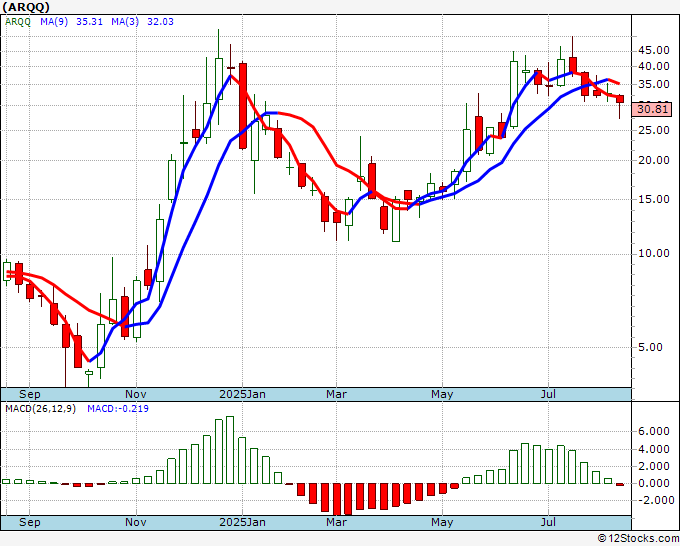Click the 25.00 price axis label

click(x=654, y=130)
